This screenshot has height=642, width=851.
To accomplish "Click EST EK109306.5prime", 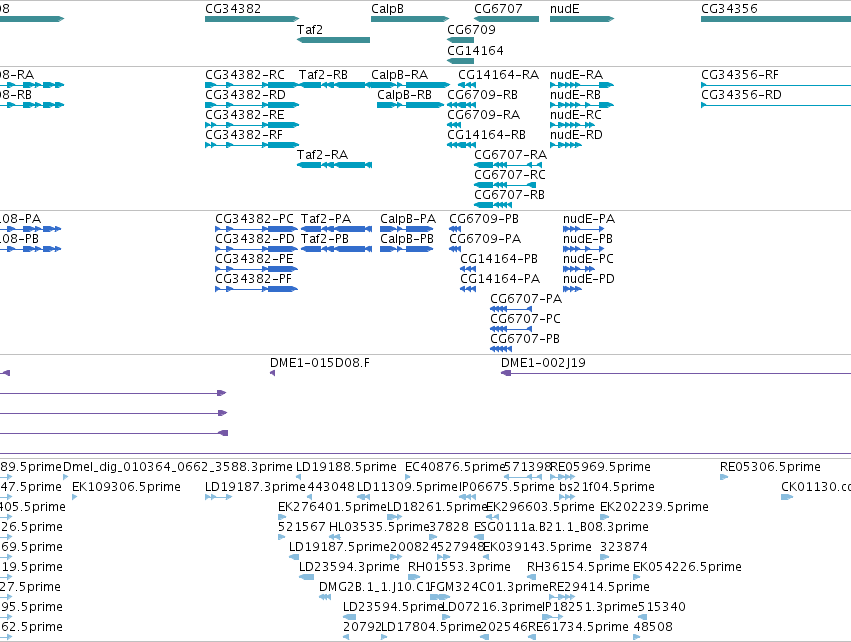I will tap(126, 487).
